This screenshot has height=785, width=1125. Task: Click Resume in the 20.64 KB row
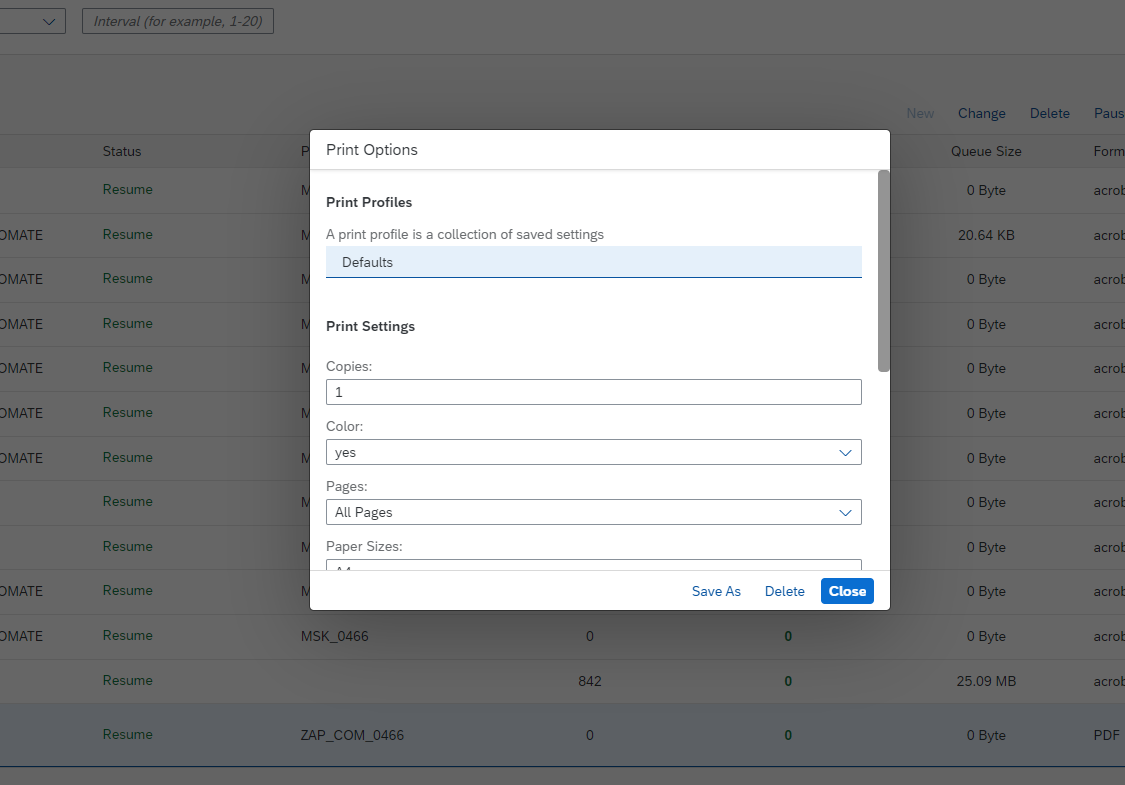tap(128, 235)
